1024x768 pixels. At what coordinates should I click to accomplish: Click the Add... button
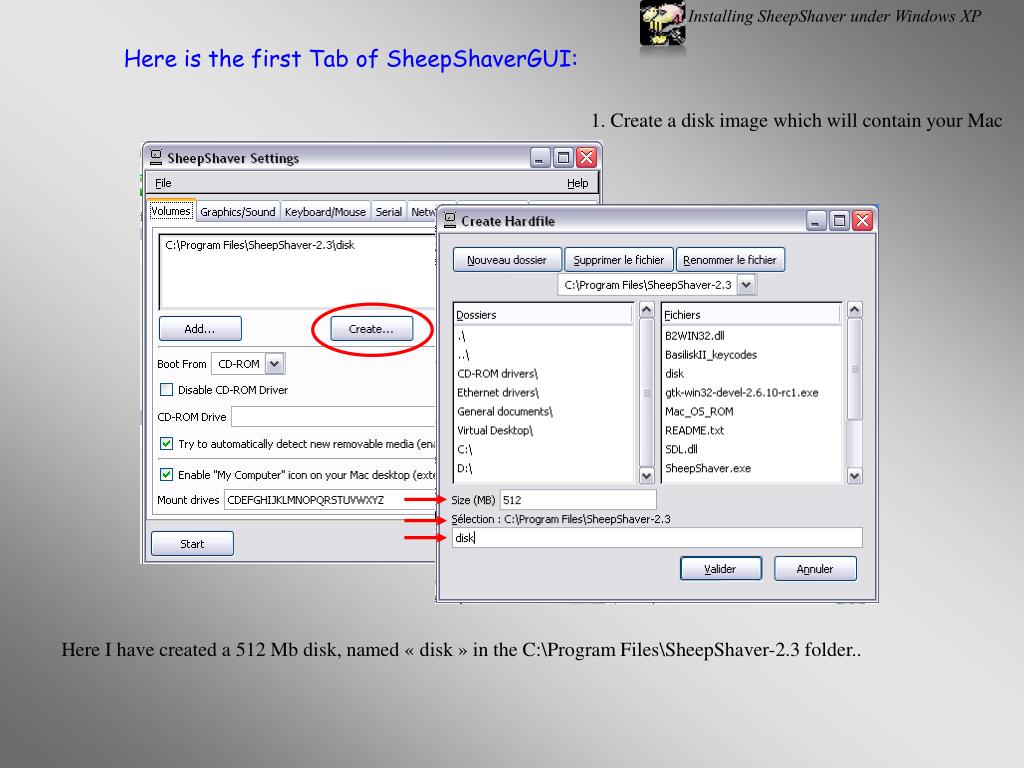click(x=200, y=328)
